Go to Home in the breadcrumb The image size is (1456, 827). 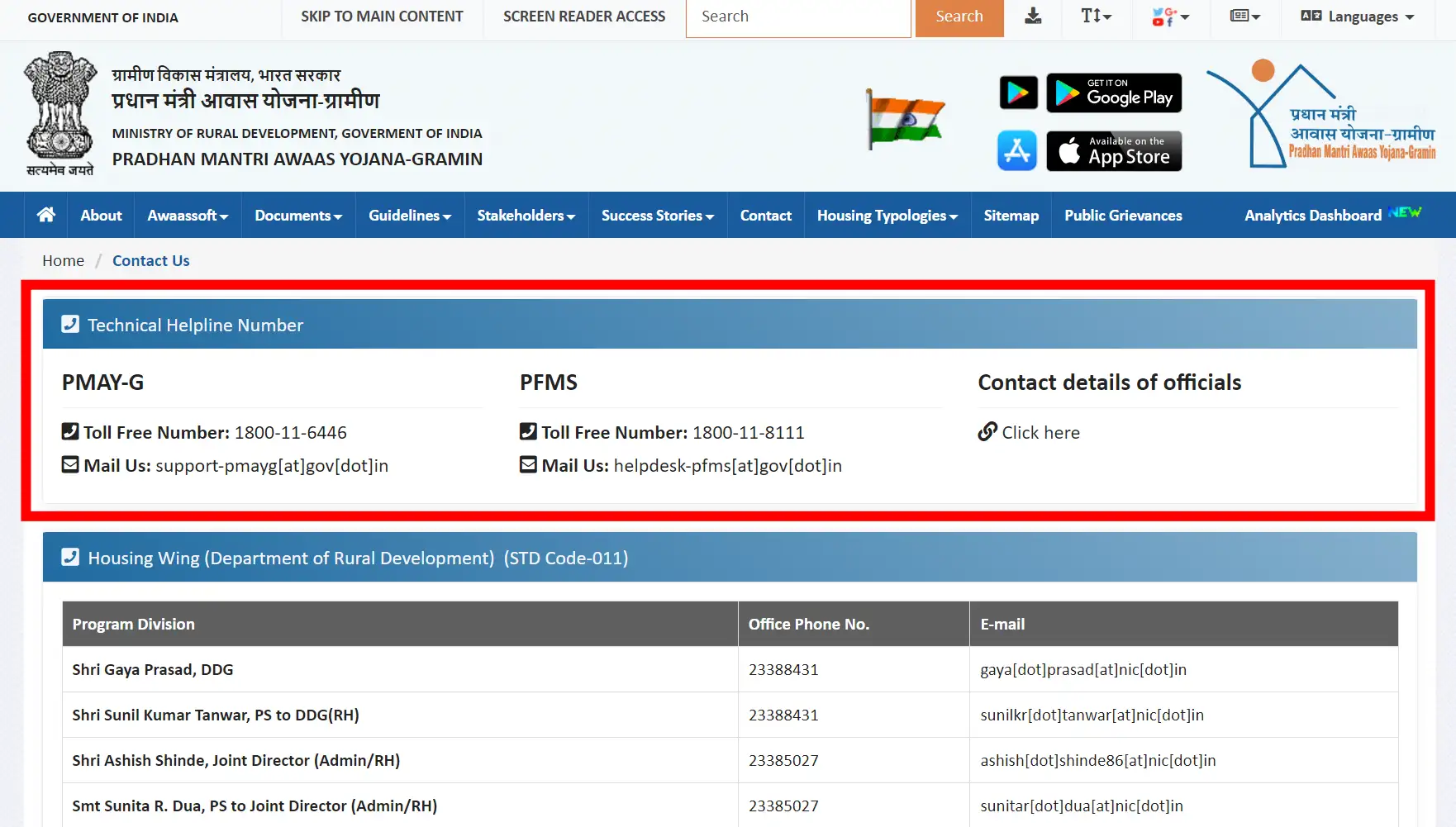[x=64, y=260]
